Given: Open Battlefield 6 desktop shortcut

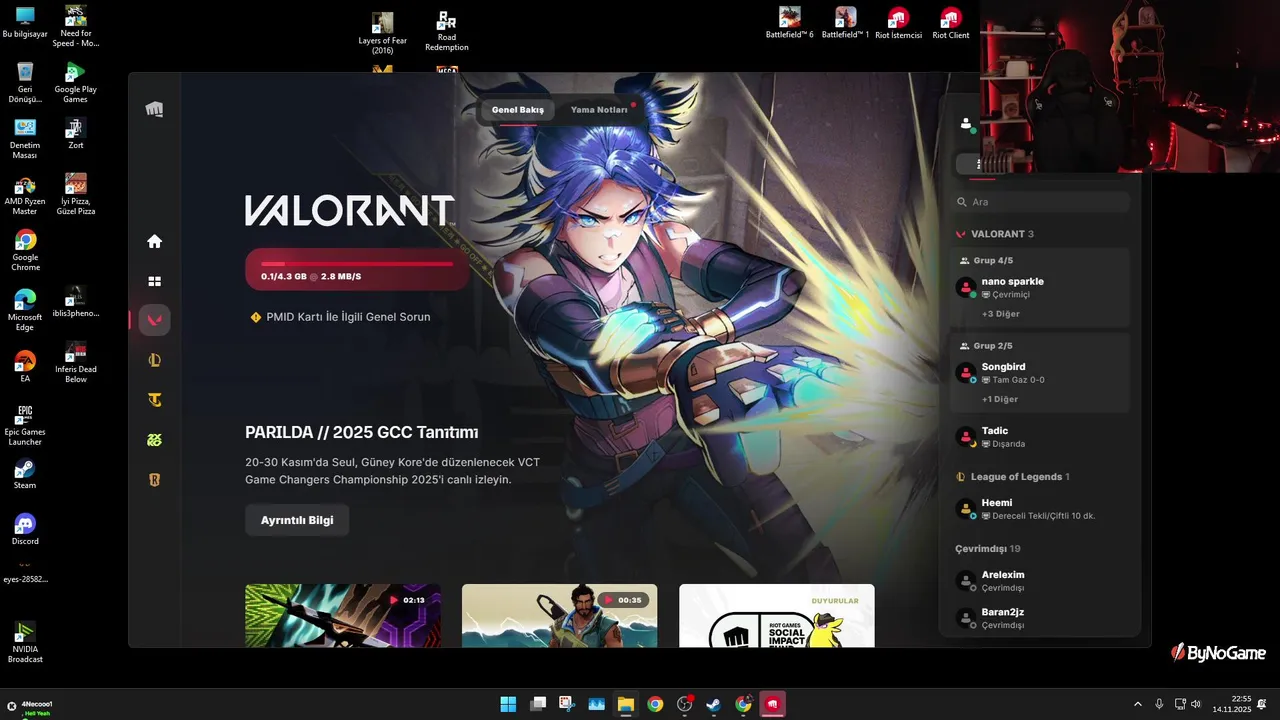Looking at the screenshot, I should pyautogui.click(x=790, y=23).
